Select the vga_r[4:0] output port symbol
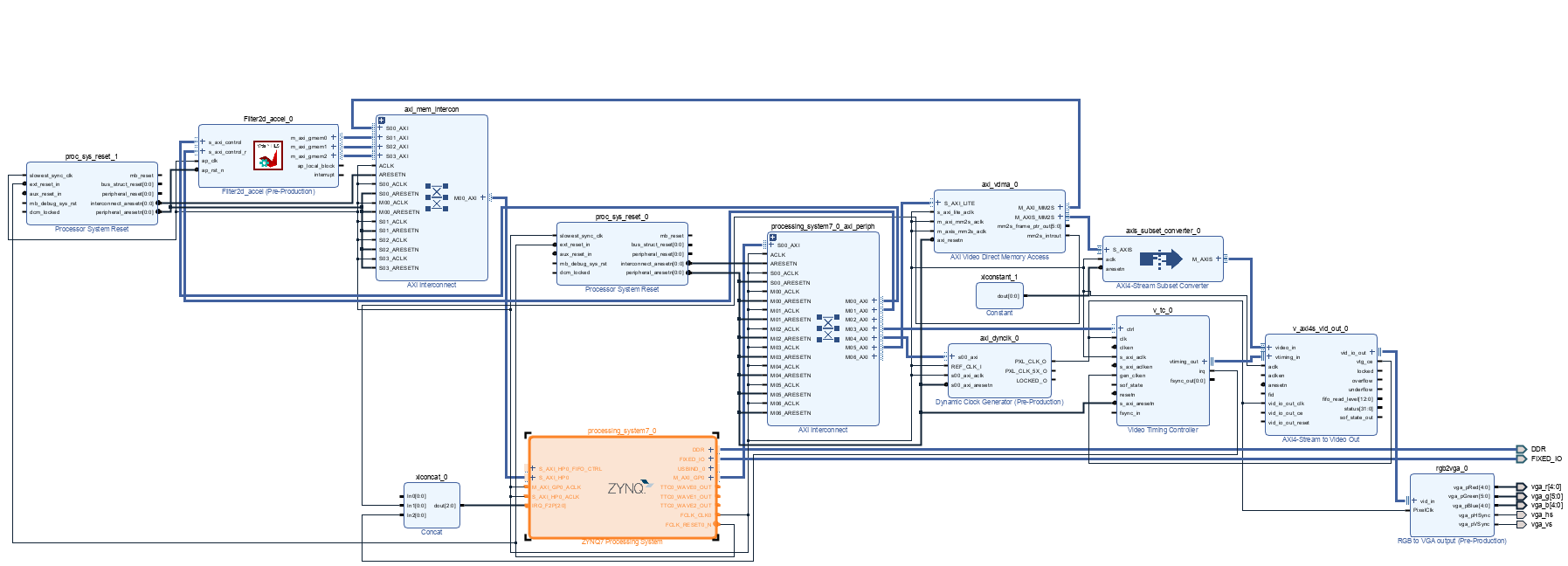Image resolution: width=1568 pixels, height=566 pixels. point(1522,487)
